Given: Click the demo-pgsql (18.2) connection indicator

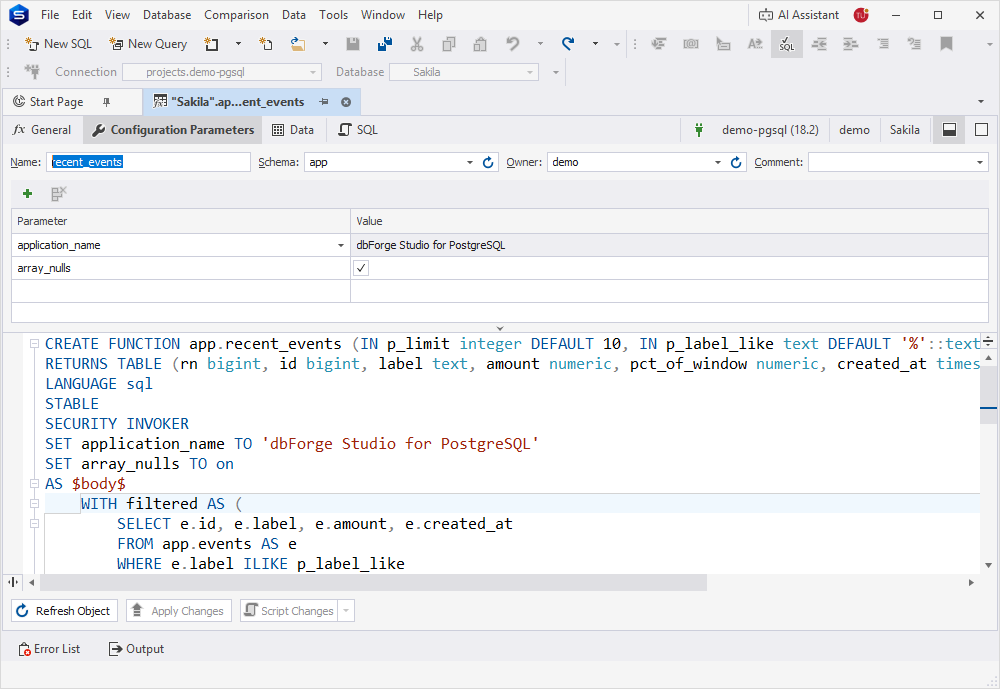Looking at the screenshot, I should [x=769, y=130].
